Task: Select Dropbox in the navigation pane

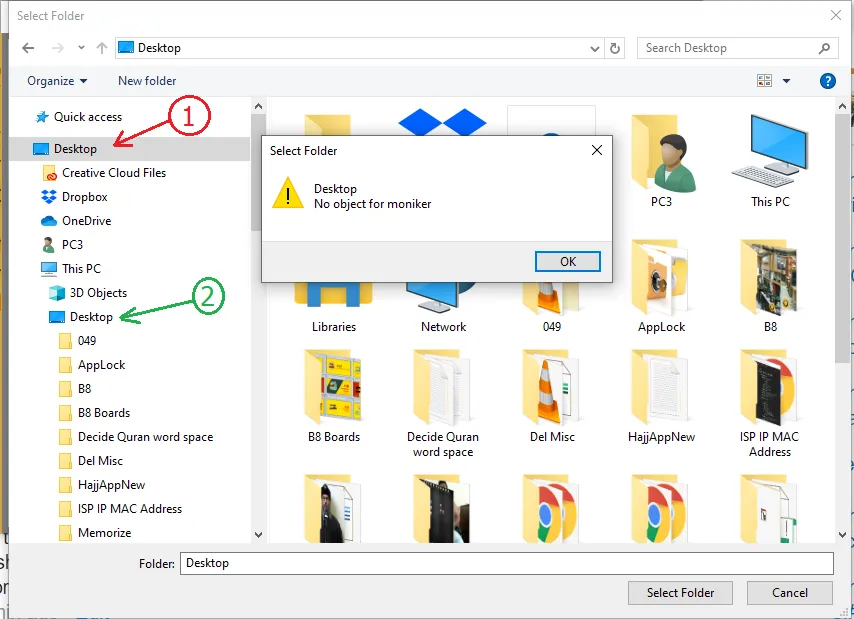Action: [75, 197]
